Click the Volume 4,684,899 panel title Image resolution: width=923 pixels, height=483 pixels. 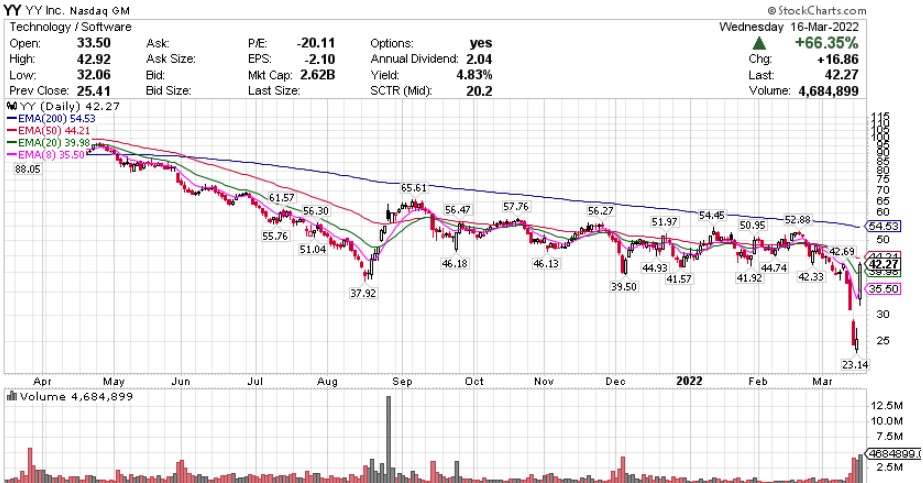coord(77,397)
